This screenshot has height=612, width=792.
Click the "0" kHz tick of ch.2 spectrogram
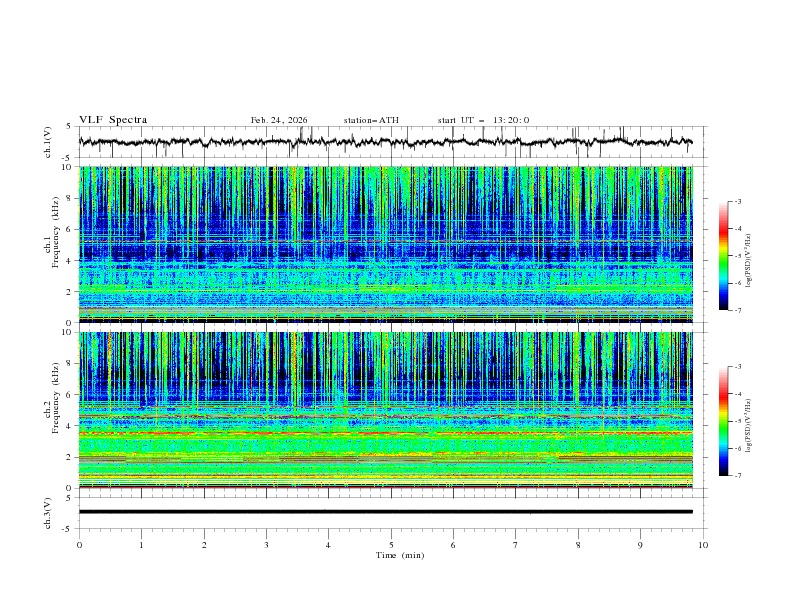(x=71, y=488)
